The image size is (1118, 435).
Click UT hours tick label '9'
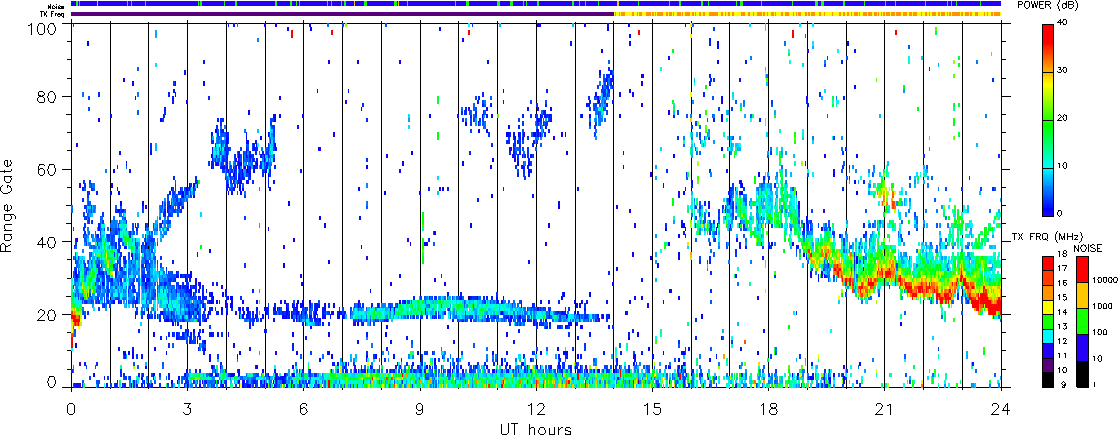(420, 409)
